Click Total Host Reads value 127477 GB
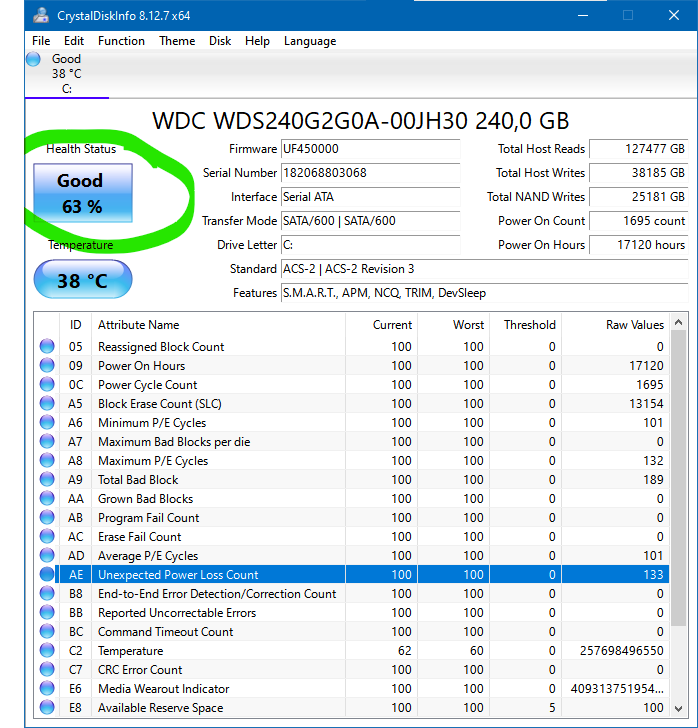 point(639,149)
